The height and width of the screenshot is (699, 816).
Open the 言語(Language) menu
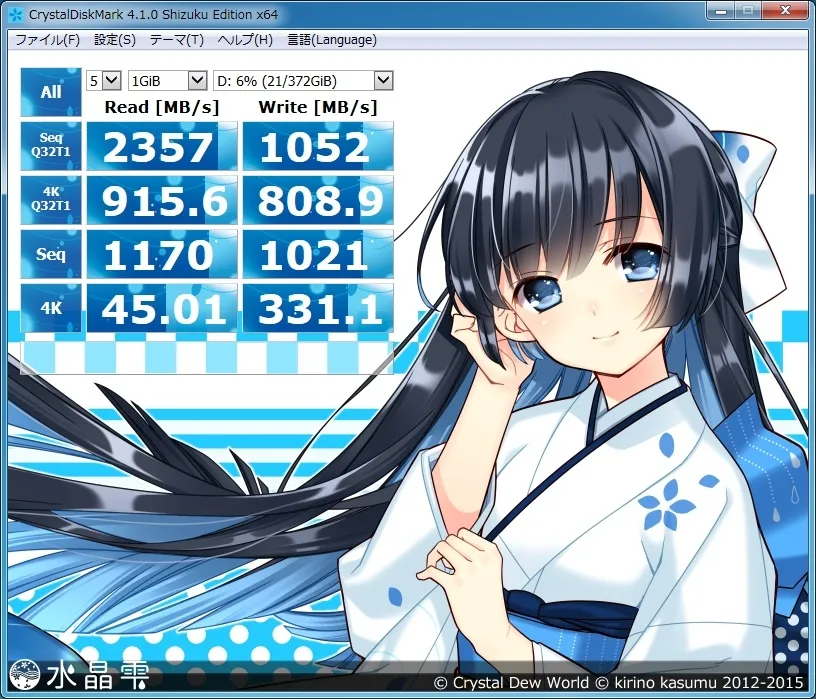point(332,40)
